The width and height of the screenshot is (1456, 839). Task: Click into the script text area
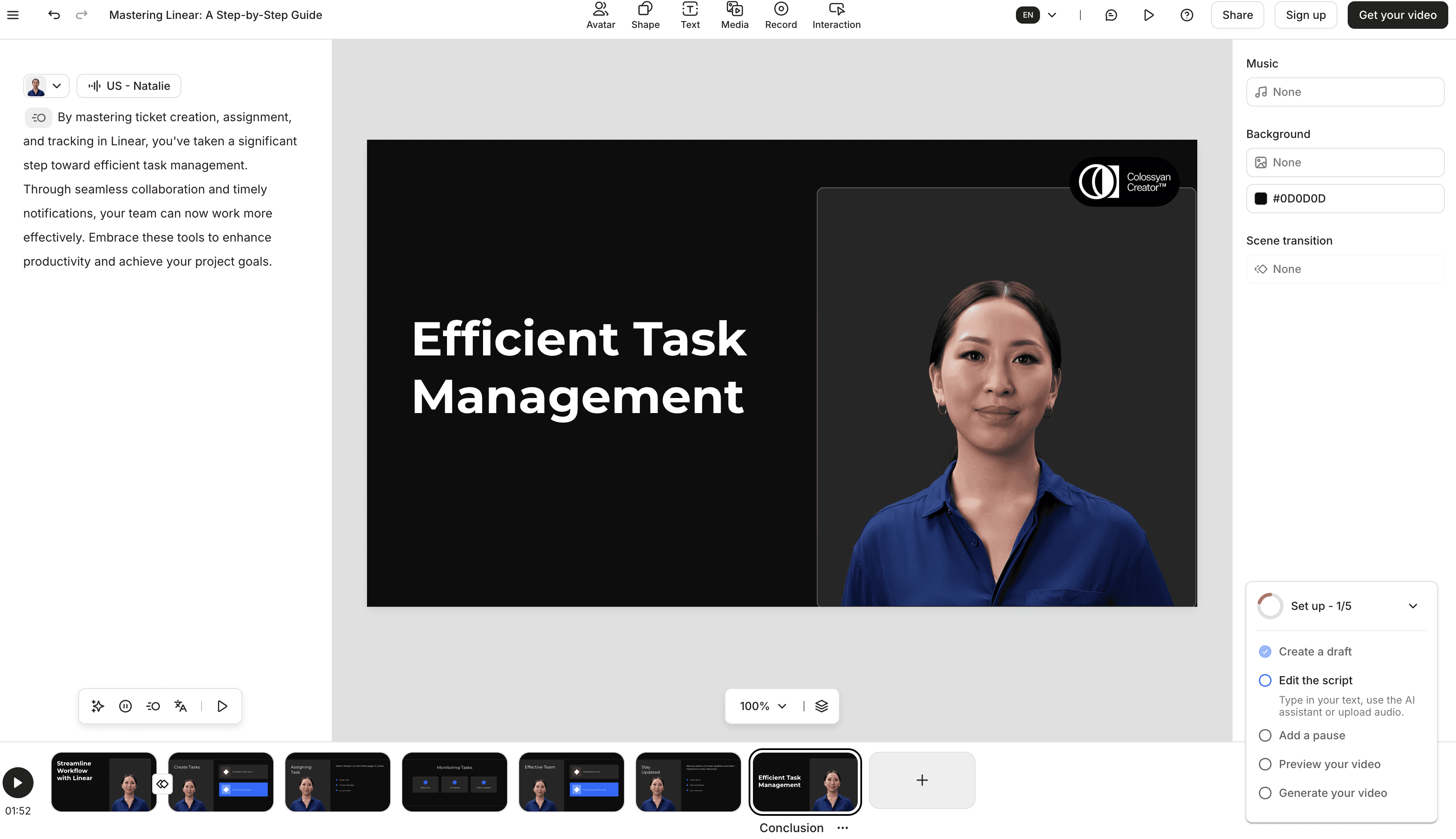point(161,190)
